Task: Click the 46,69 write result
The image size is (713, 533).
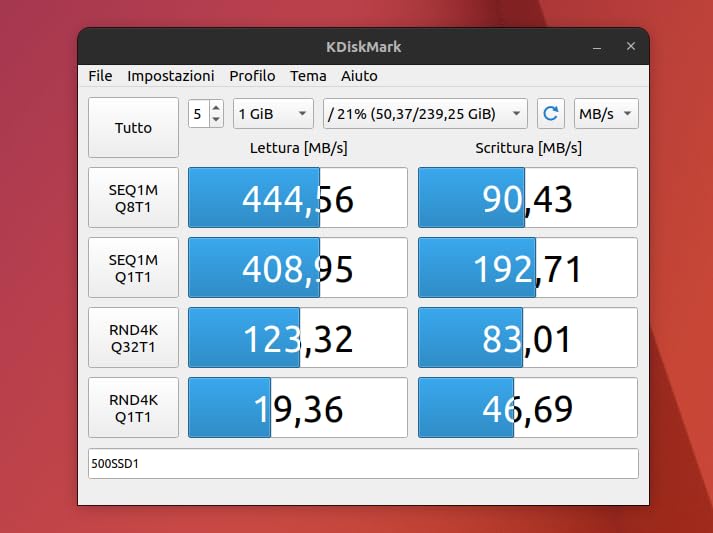Action: (x=528, y=408)
